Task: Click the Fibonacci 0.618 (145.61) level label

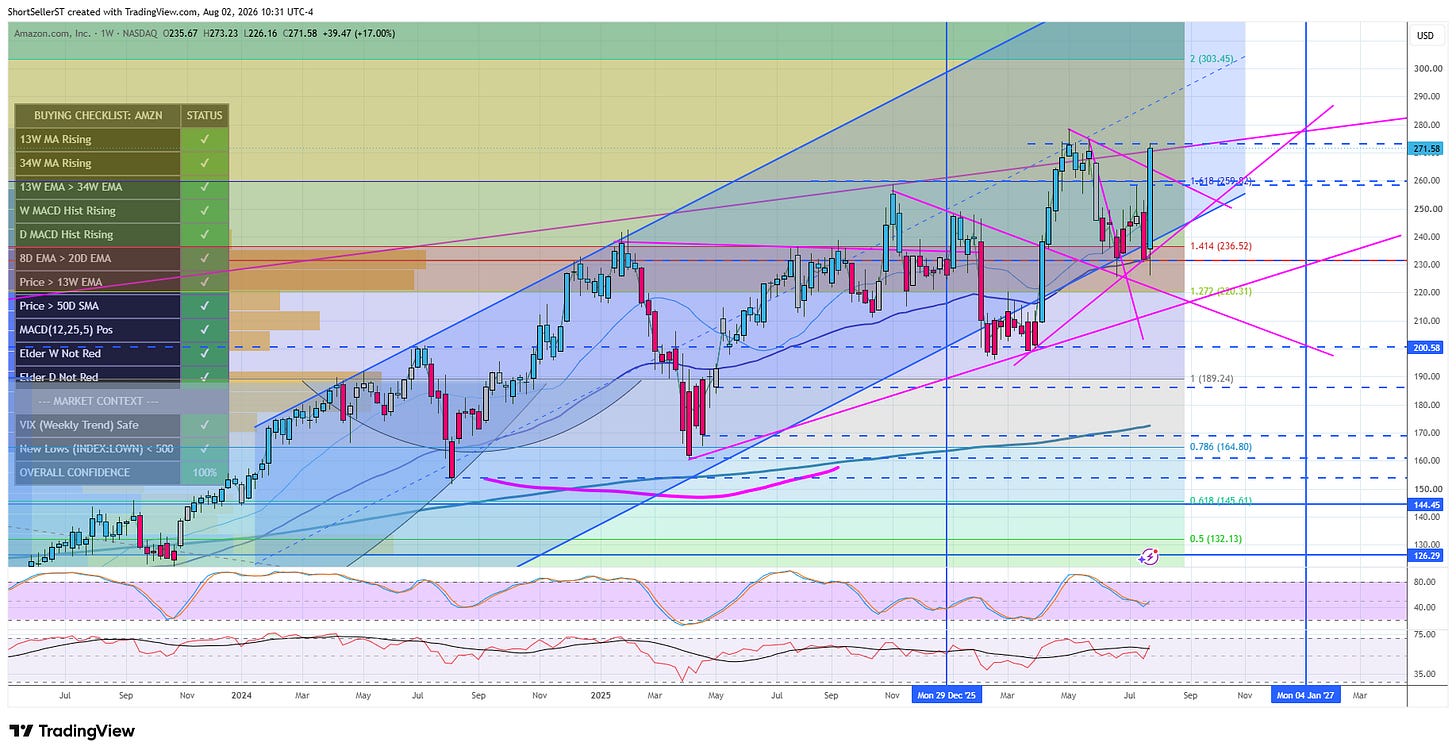Action: [x=1221, y=500]
